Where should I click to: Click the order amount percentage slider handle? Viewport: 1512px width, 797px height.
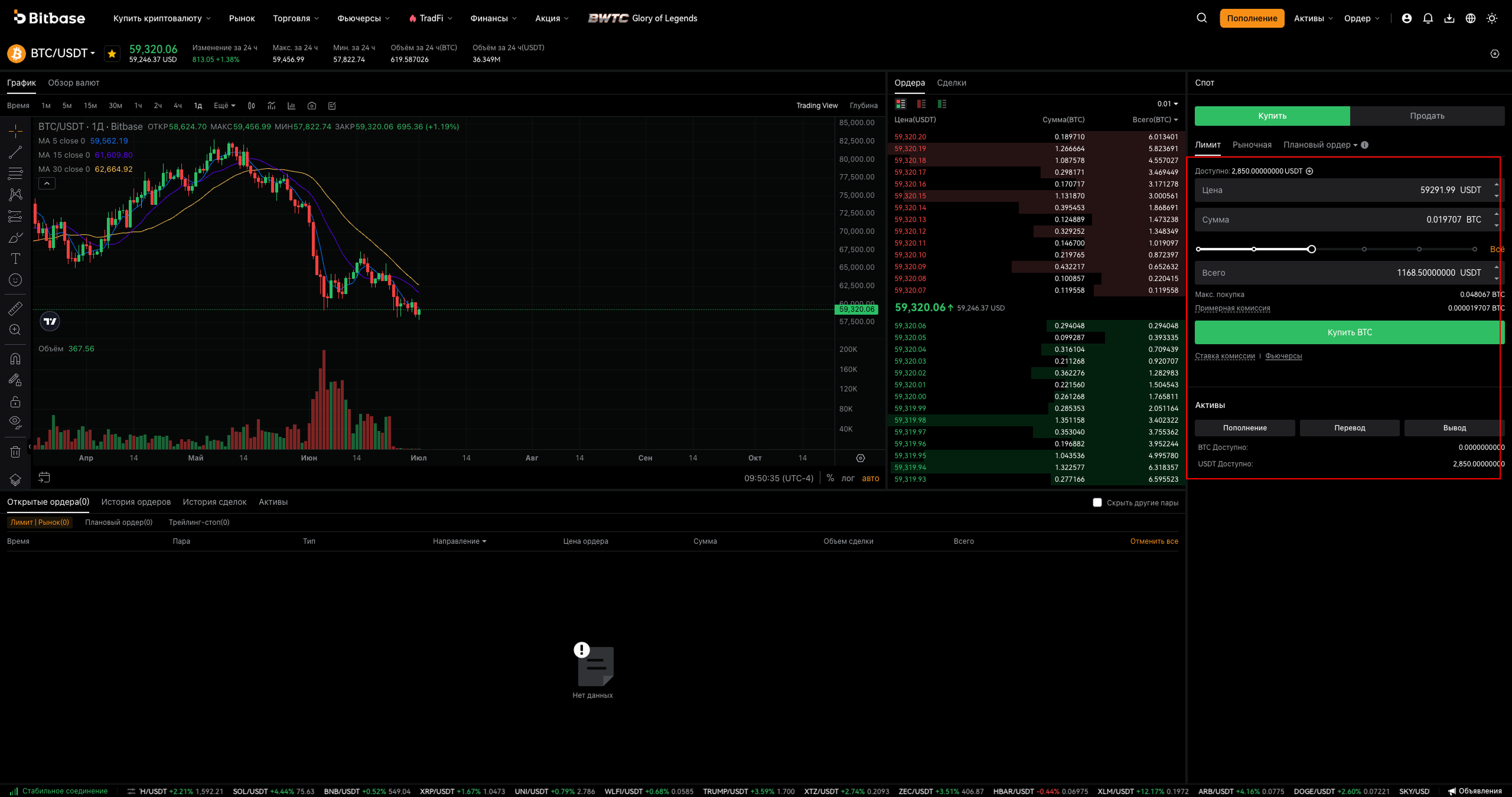[x=1312, y=249]
